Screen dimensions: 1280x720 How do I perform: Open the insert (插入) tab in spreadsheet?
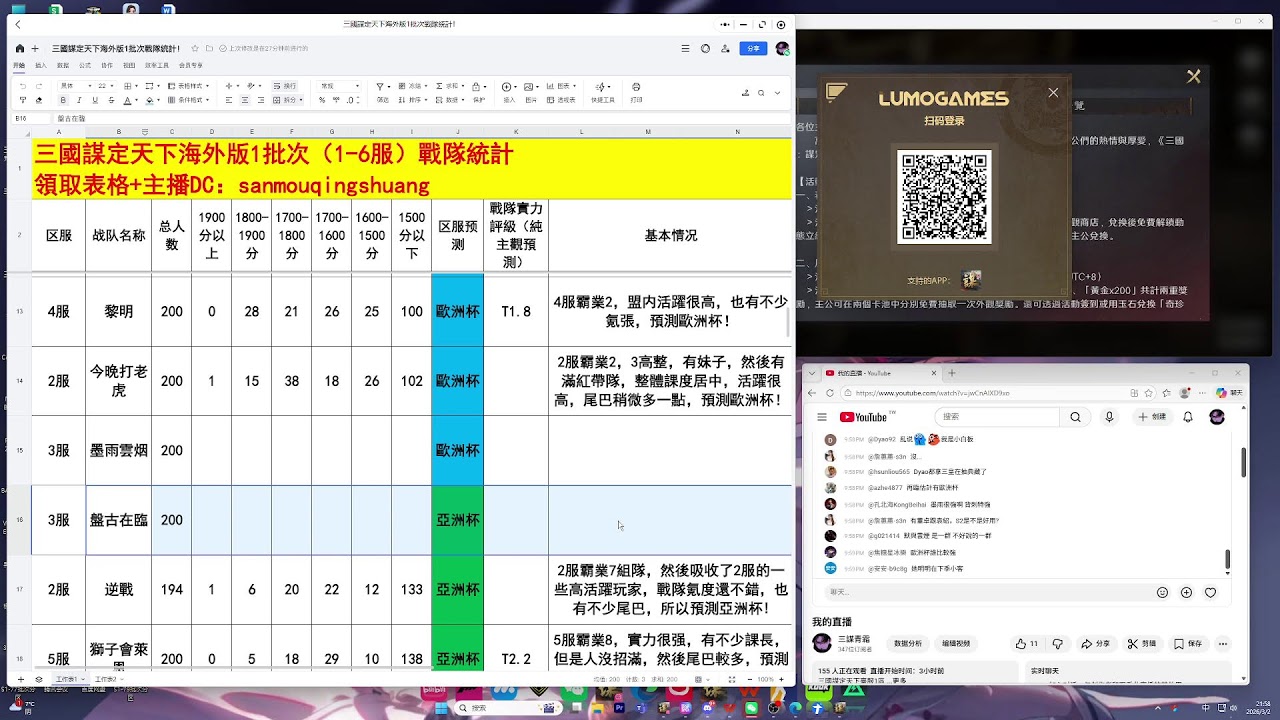pos(41,65)
